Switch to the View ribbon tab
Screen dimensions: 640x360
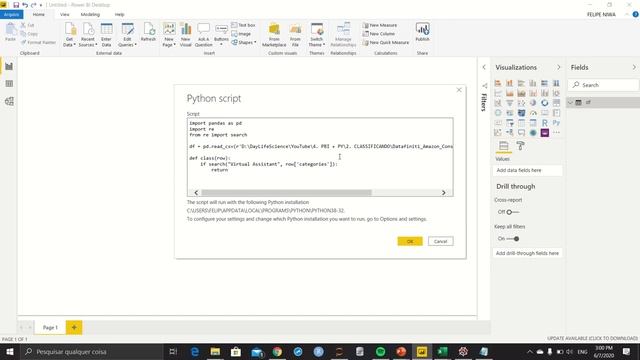(64, 14)
